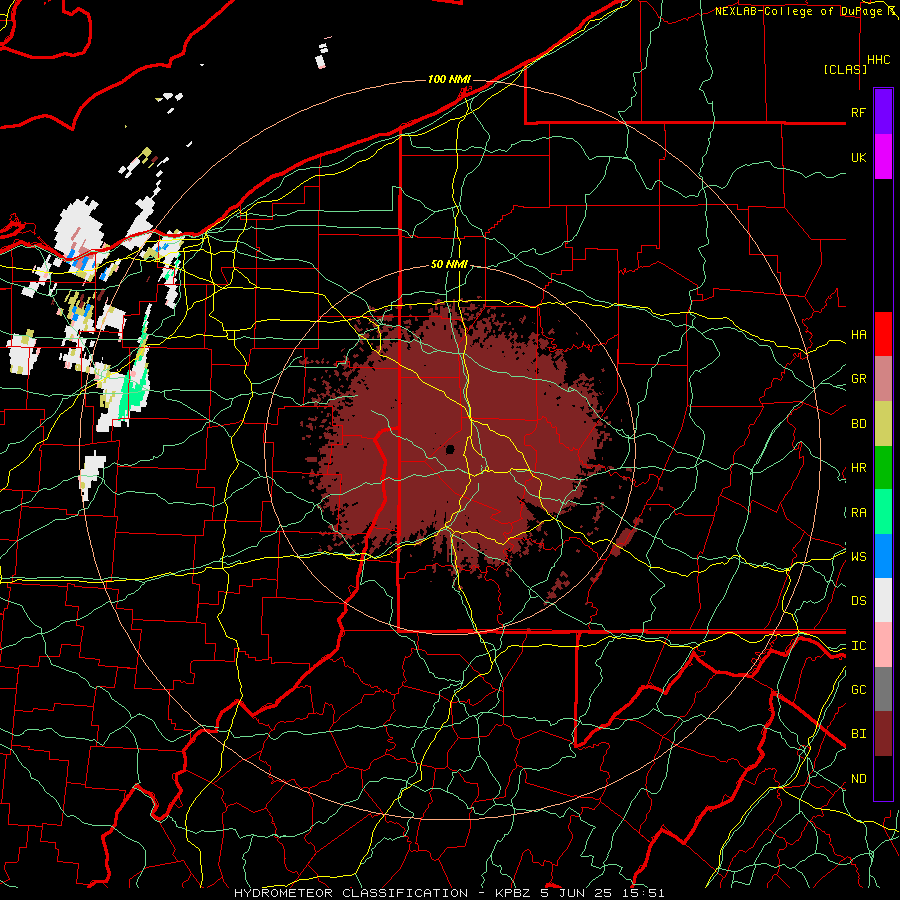The height and width of the screenshot is (900, 900).
Task: Click the bright green RA swatch
Action: 883,512
